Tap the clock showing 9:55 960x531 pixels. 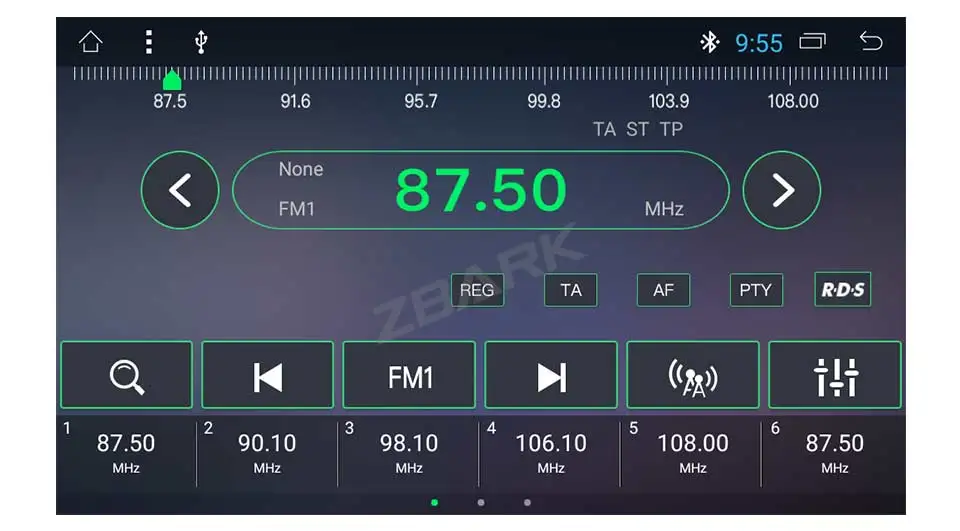(x=759, y=43)
